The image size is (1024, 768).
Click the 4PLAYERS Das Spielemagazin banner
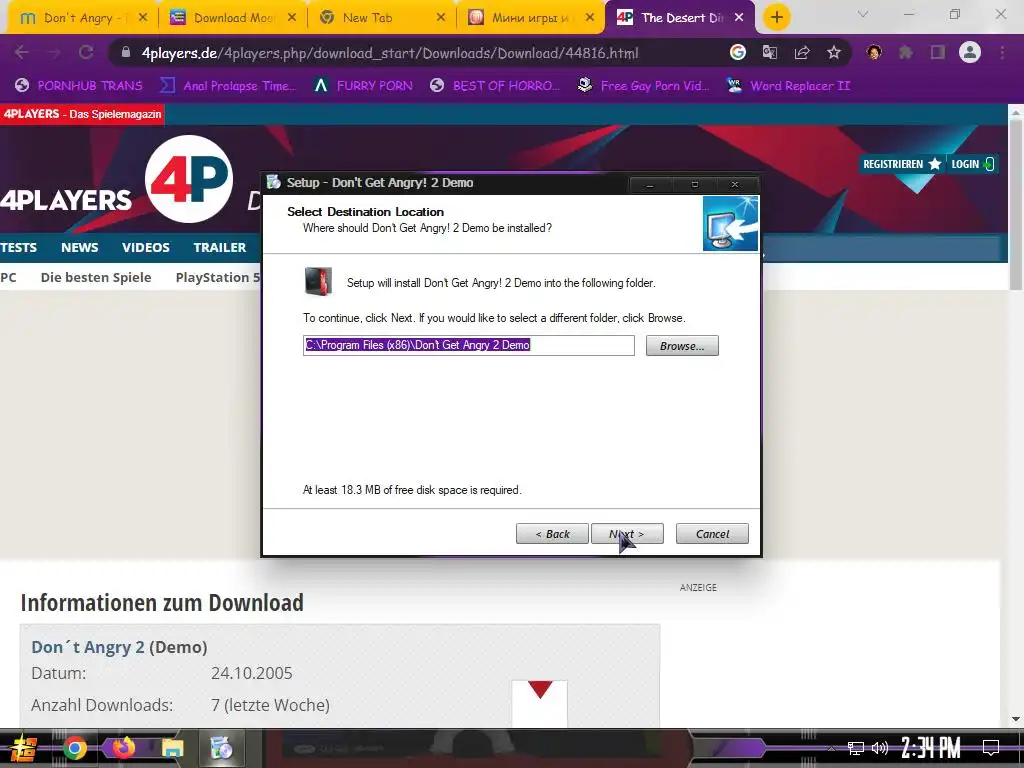82,114
